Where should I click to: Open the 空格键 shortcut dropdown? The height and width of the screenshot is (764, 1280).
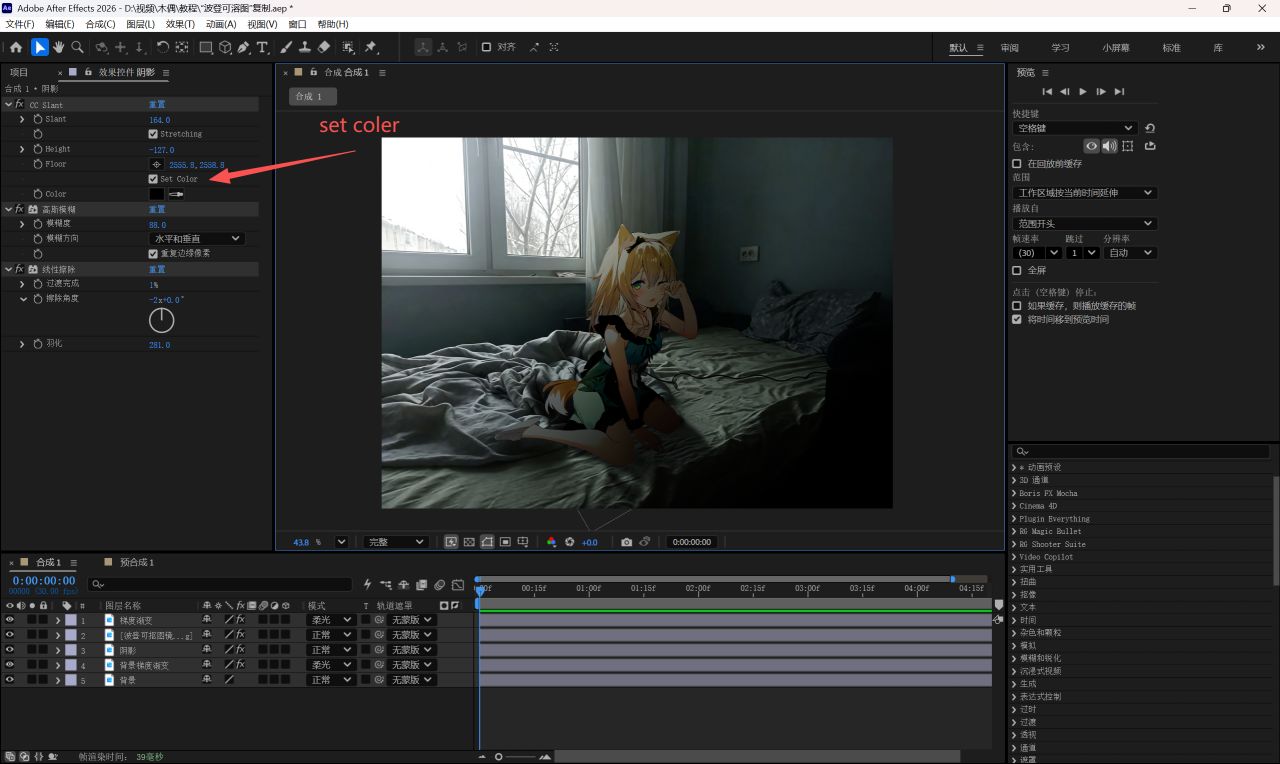click(1075, 128)
